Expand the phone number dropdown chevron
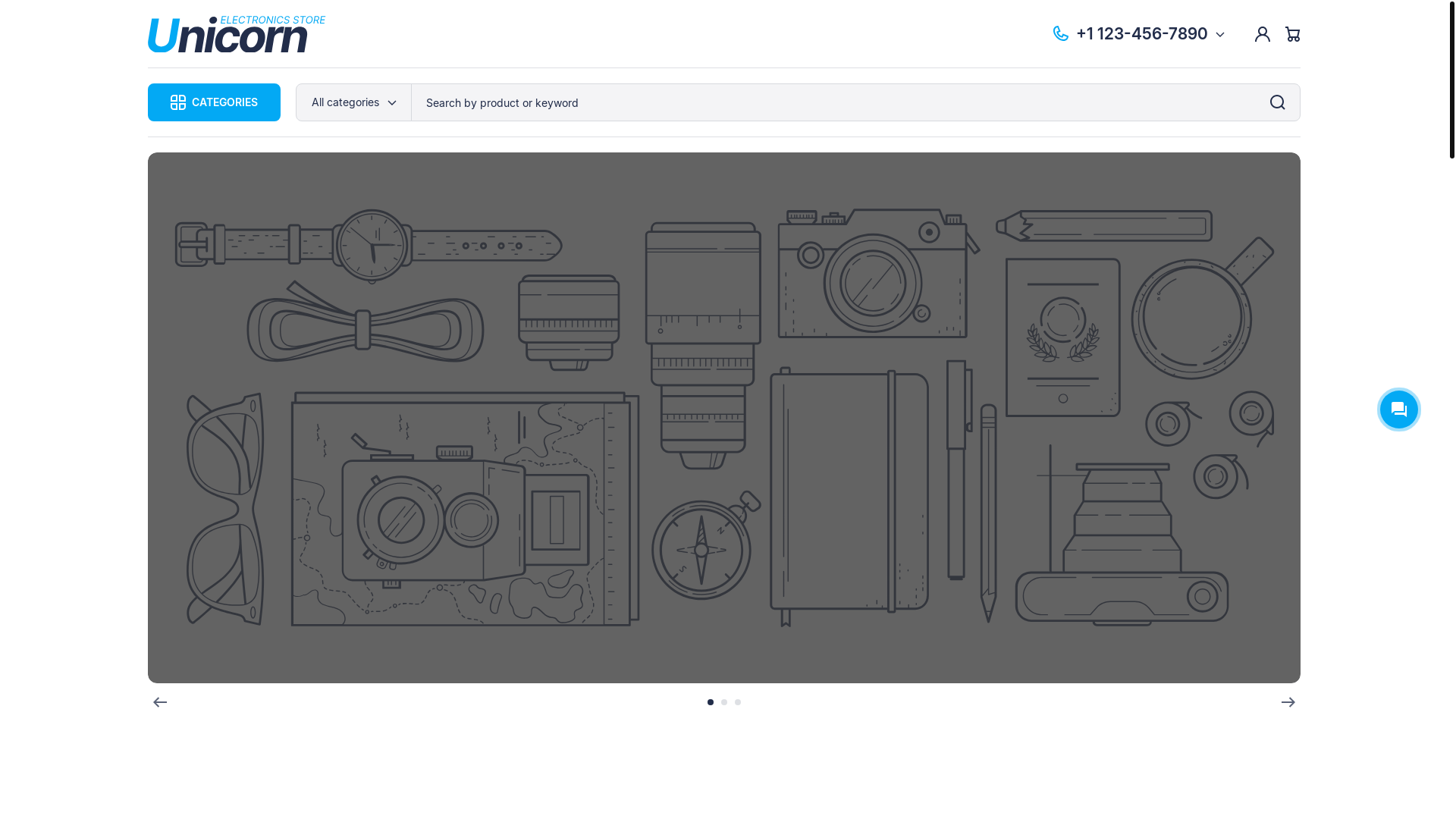The image size is (1456, 819). tap(1220, 35)
